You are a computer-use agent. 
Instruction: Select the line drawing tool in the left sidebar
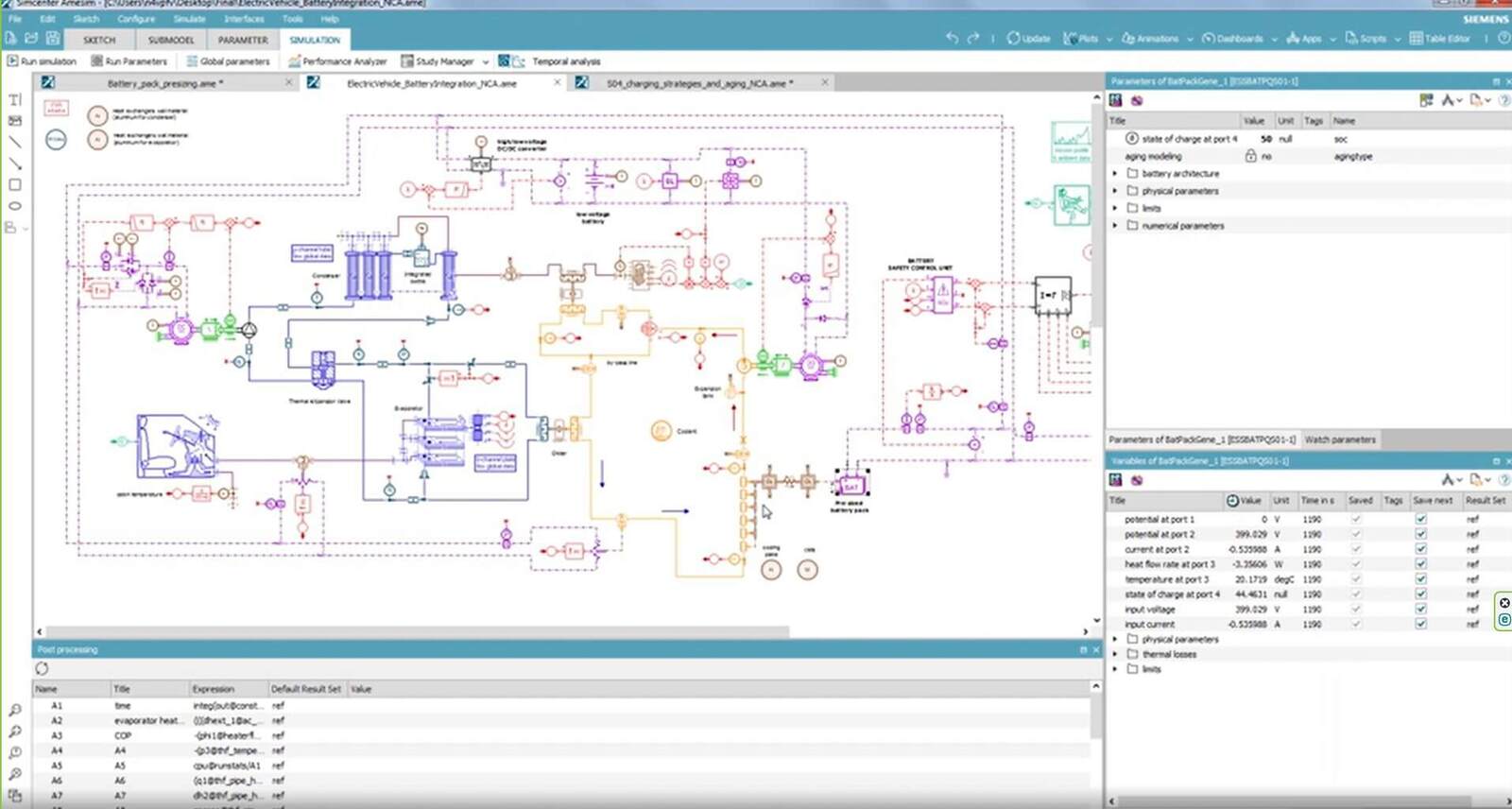tap(15, 142)
